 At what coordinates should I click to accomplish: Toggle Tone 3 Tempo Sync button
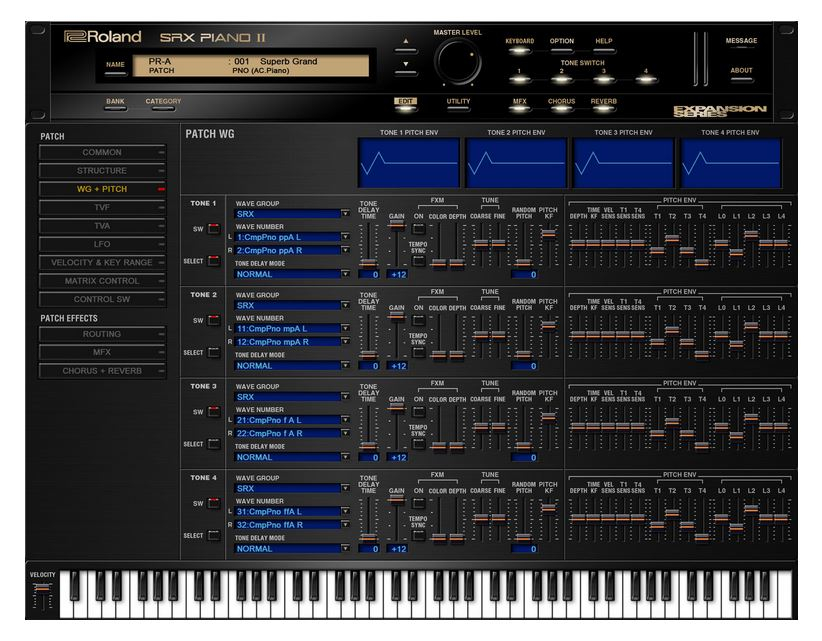click(418, 444)
